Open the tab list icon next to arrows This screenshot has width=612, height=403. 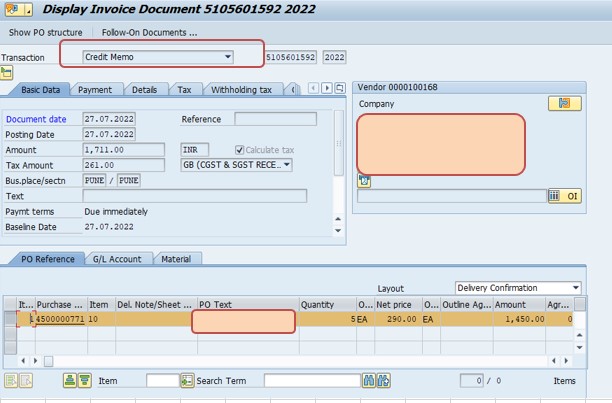coord(340,88)
